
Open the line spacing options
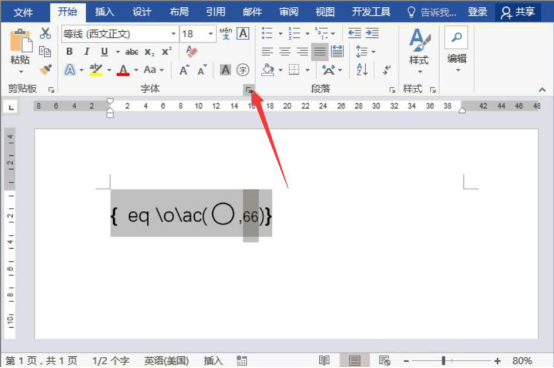point(365,52)
